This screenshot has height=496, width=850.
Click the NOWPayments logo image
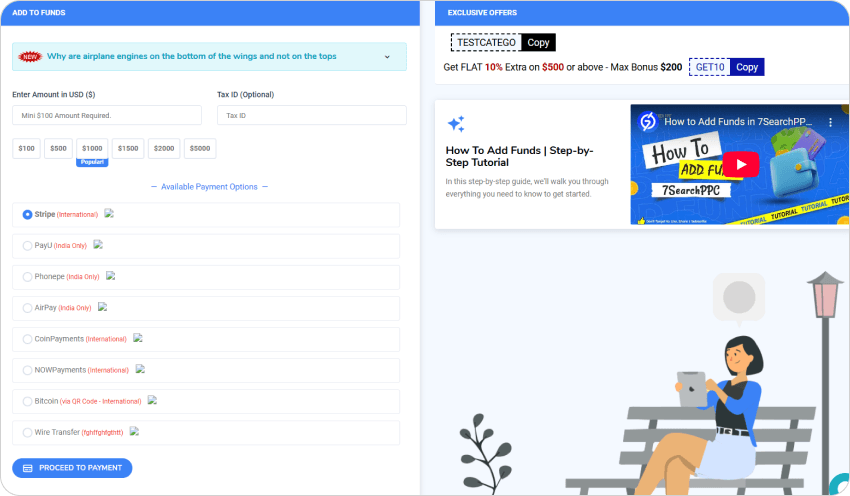point(140,370)
